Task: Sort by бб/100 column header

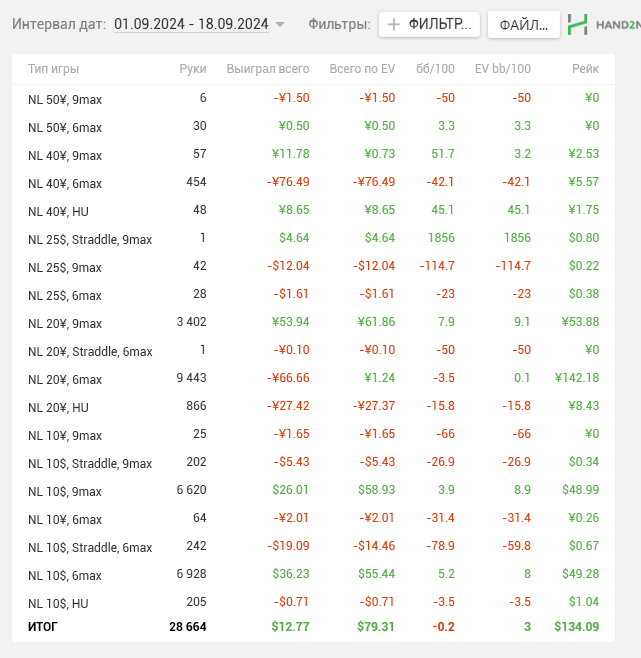Action: (x=435, y=68)
